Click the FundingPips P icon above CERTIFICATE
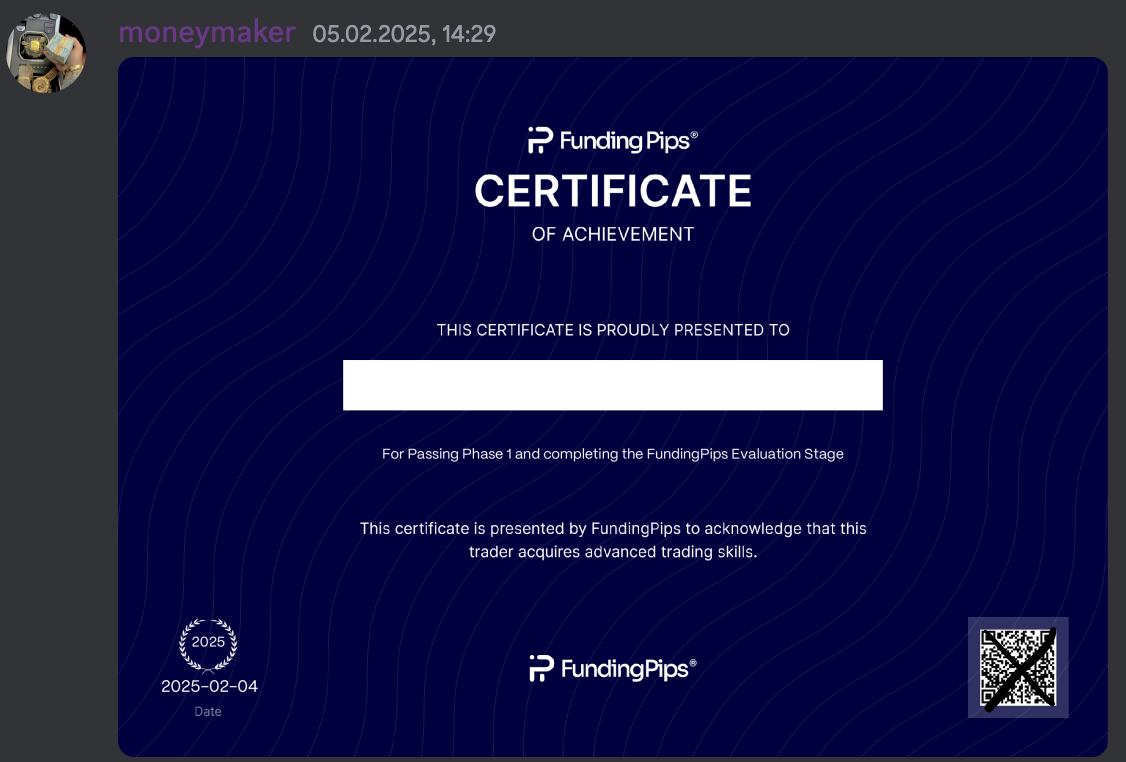The image size is (1126, 762). click(x=540, y=141)
